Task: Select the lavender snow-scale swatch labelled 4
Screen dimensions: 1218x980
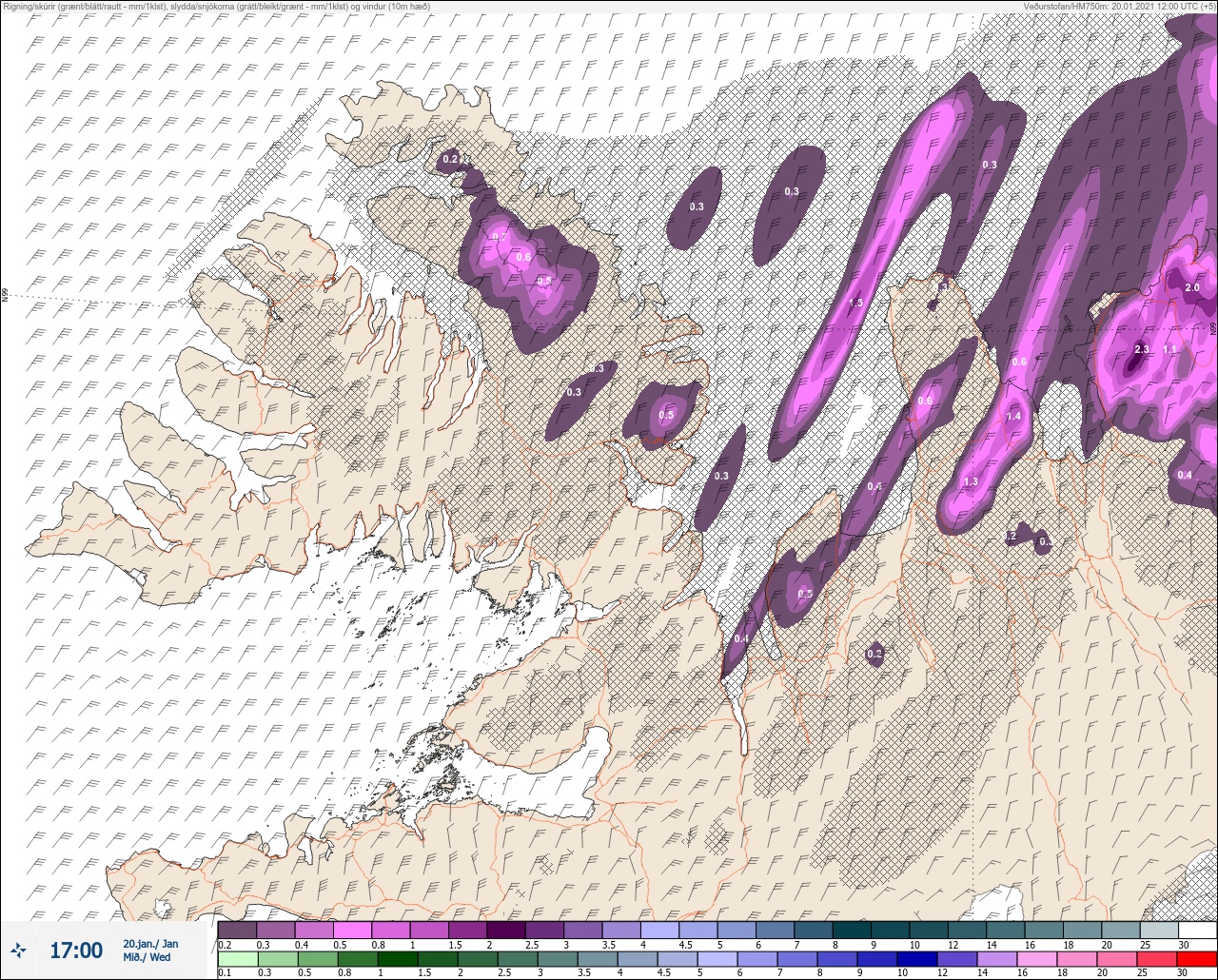Action: (659, 930)
